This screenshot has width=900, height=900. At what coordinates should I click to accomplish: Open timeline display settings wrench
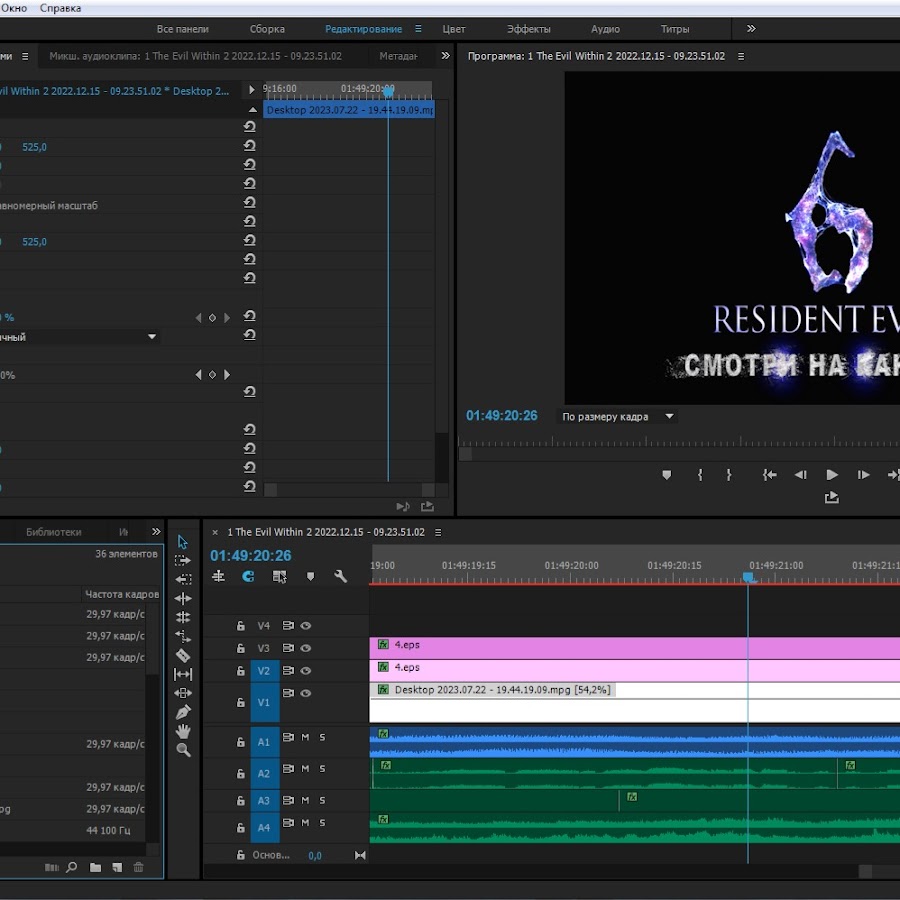click(340, 576)
